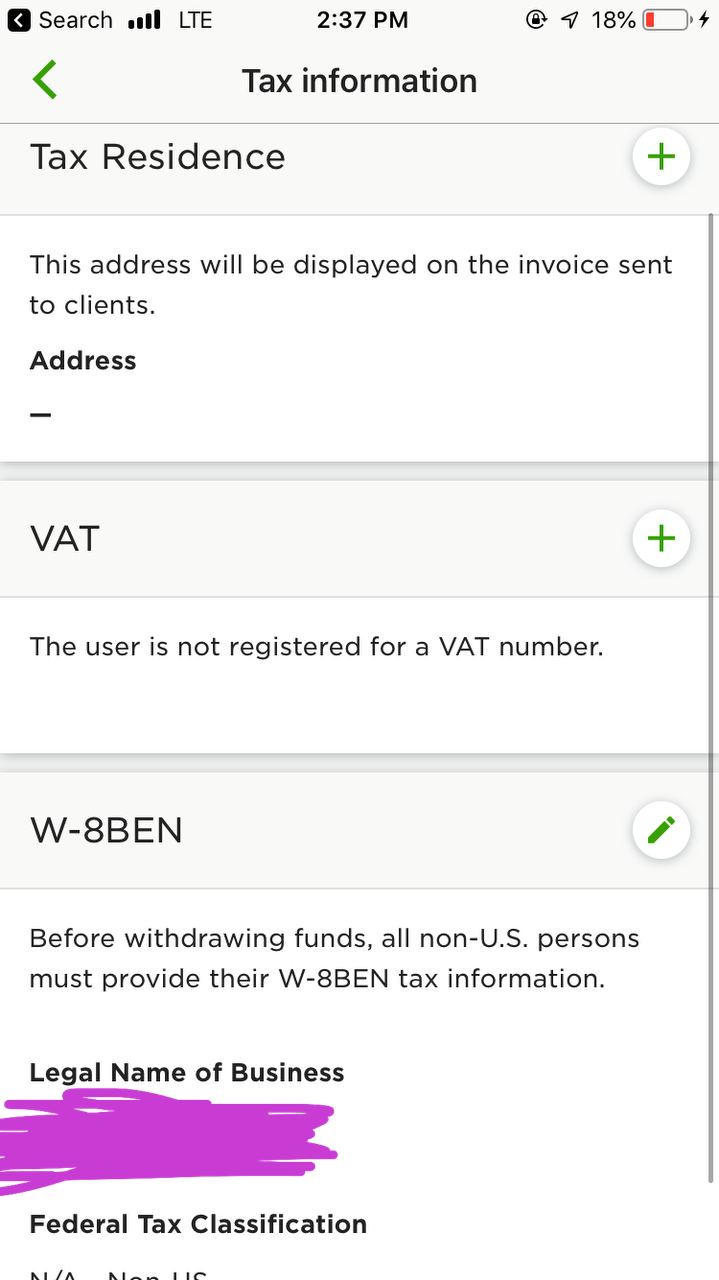Tap the 2:37 PM status bar clock

(362, 20)
